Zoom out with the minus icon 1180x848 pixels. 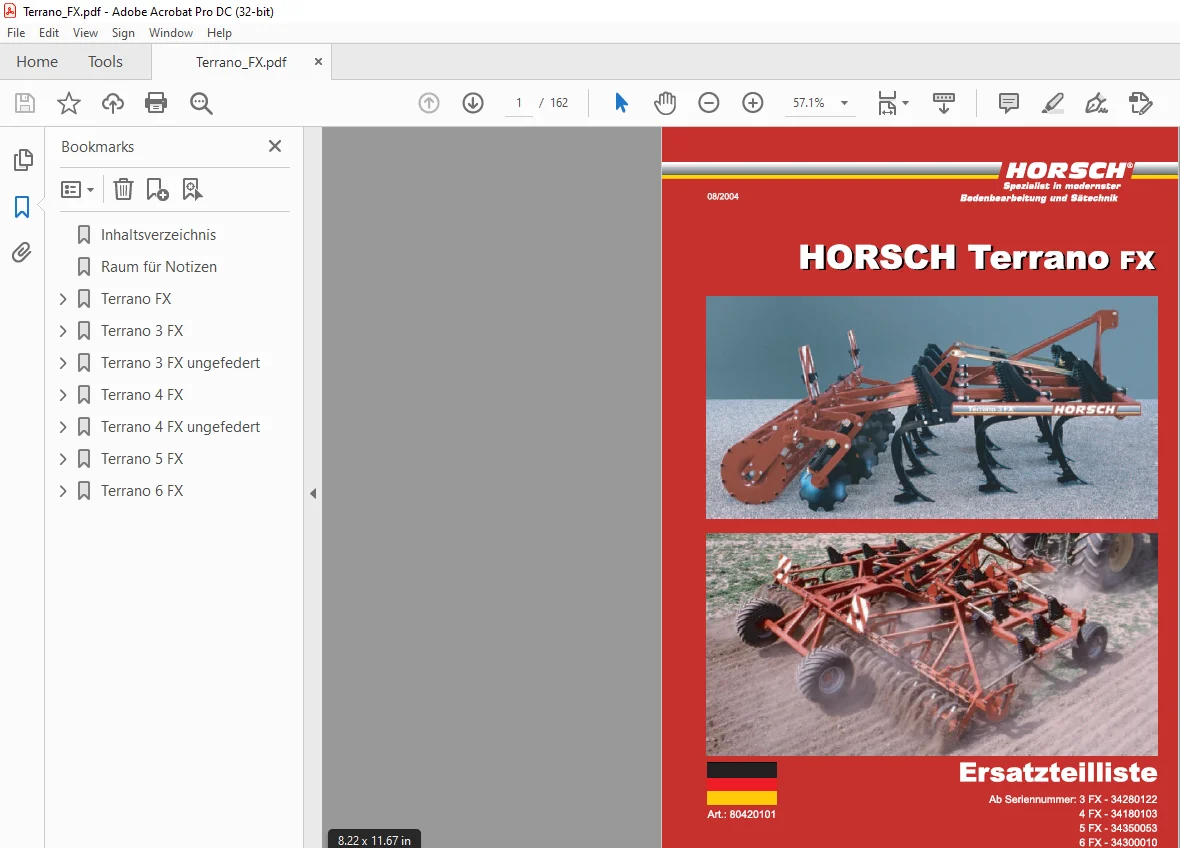pyautogui.click(x=709, y=103)
